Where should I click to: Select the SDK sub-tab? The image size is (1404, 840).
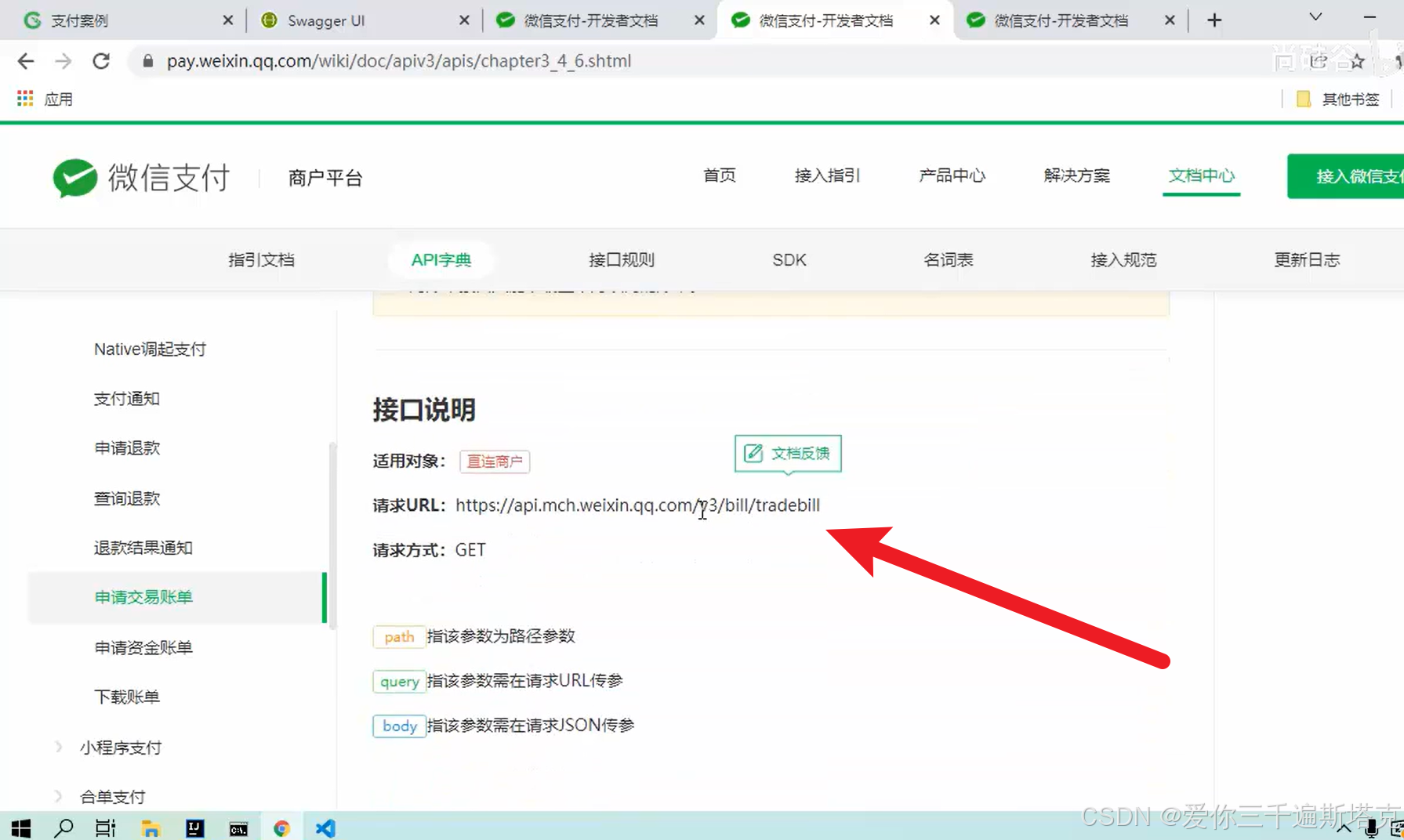coord(789,260)
